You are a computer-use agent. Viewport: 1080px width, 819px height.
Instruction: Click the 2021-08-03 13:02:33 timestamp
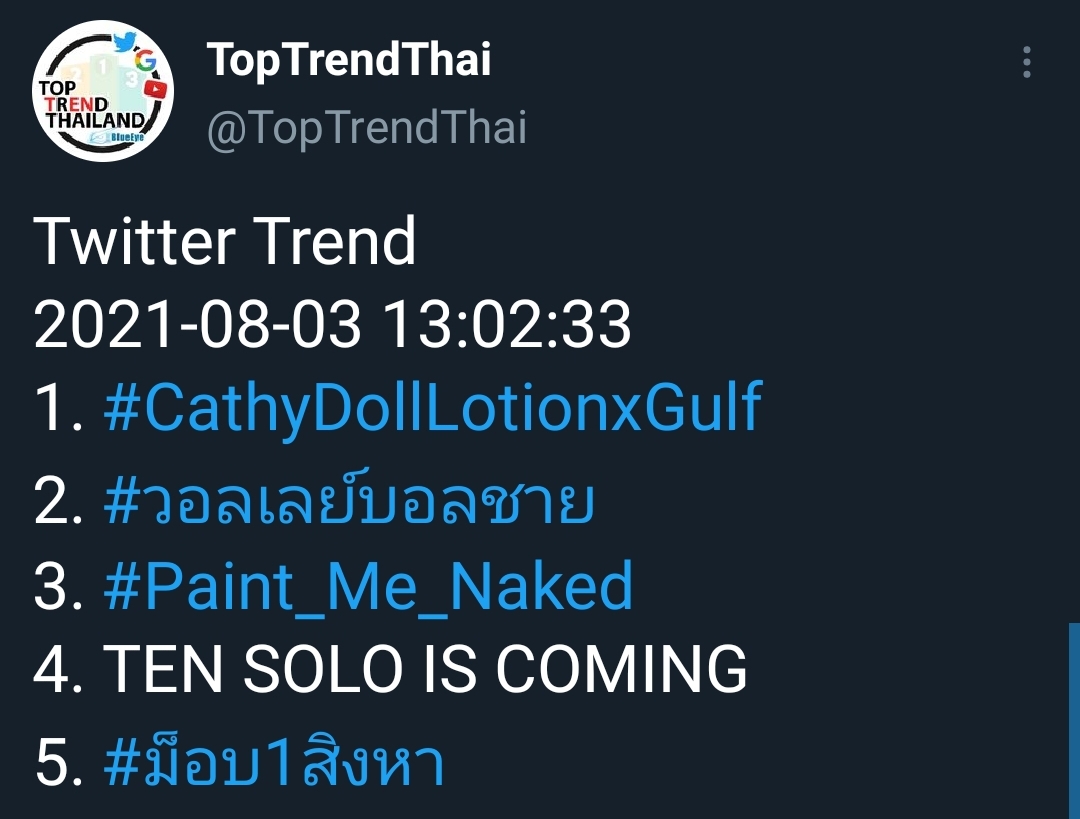point(332,324)
